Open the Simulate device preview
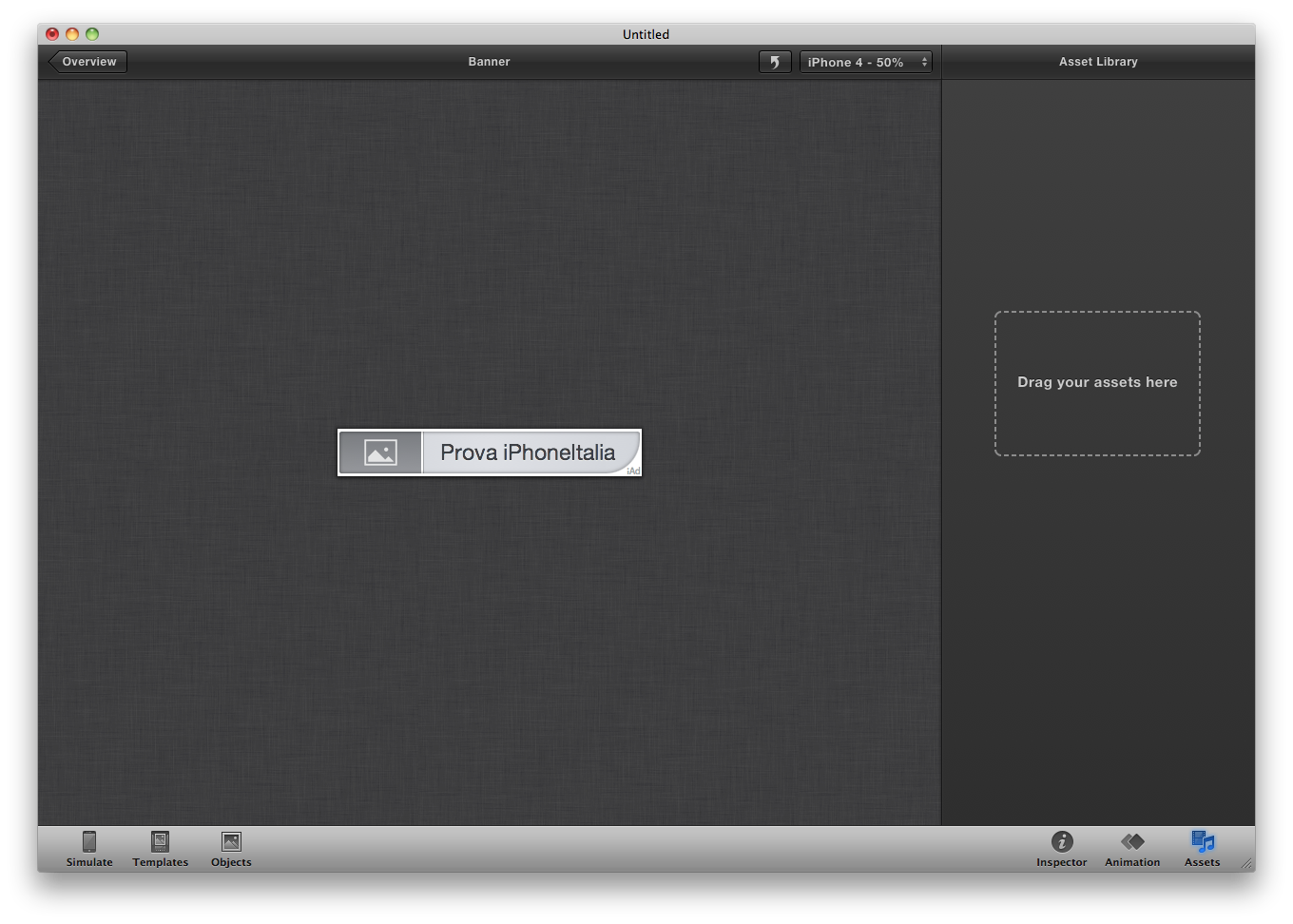This screenshot has width=1293, height=924. pos(89,848)
